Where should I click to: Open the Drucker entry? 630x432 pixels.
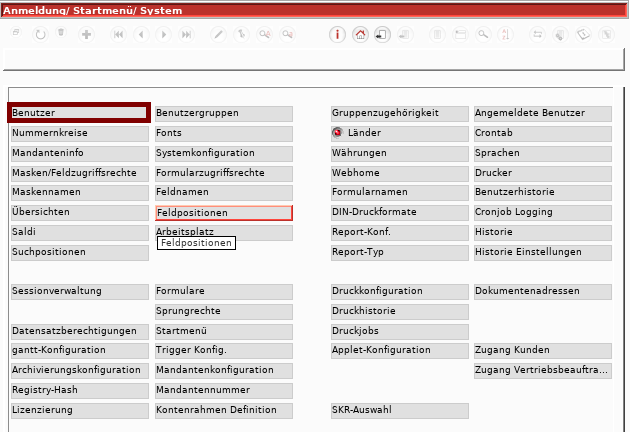click(x=543, y=174)
